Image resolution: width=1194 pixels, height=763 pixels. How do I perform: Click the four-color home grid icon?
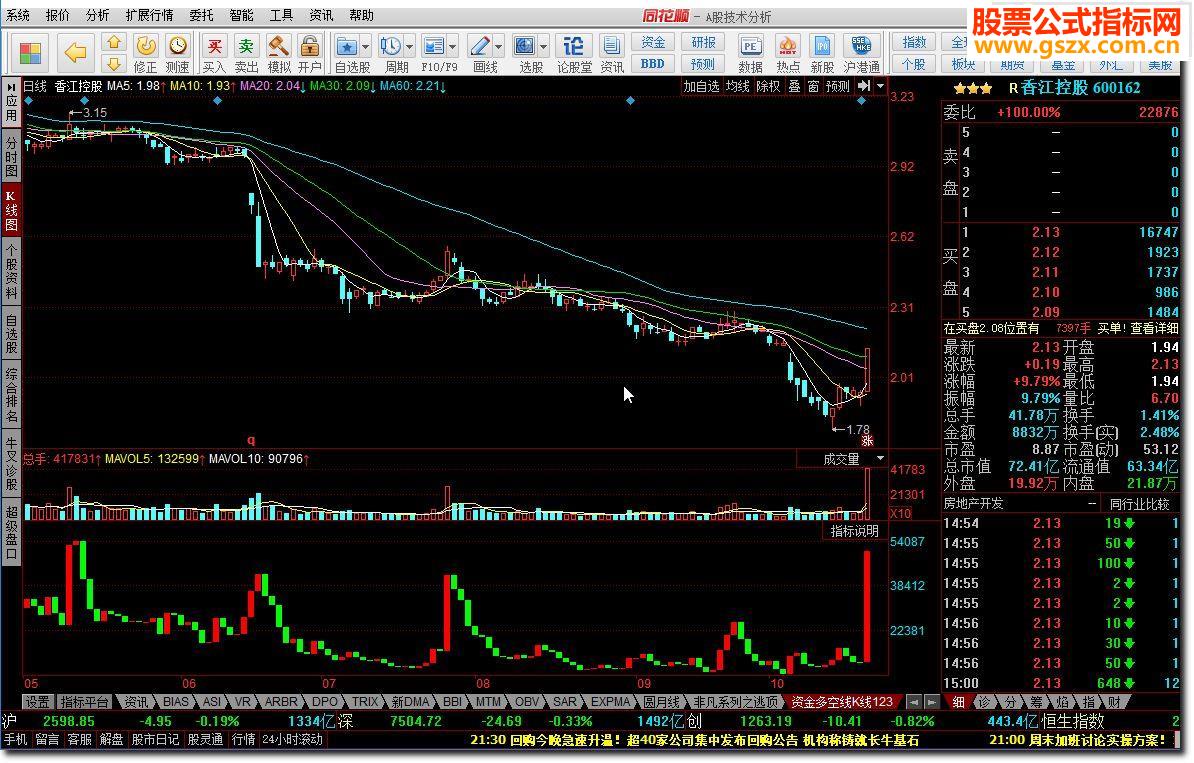tap(30, 53)
